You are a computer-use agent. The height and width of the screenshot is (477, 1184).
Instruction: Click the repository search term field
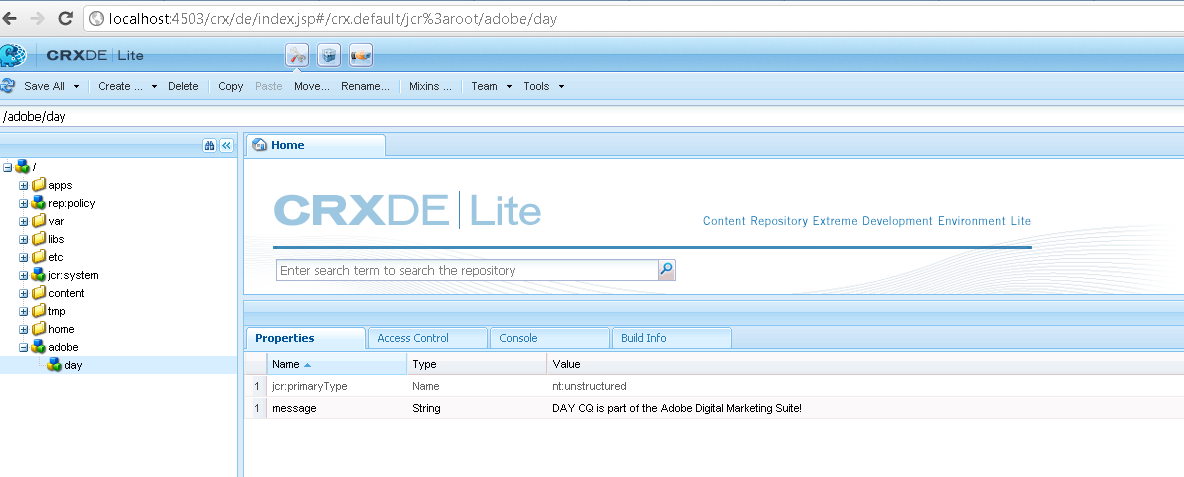(x=467, y=270)
